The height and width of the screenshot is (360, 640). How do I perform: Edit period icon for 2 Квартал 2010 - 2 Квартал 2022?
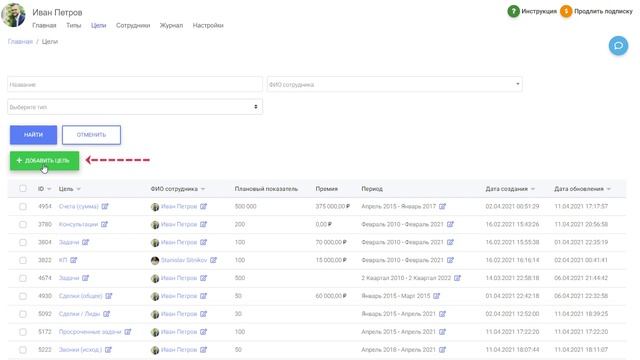[x=458, y=278]
